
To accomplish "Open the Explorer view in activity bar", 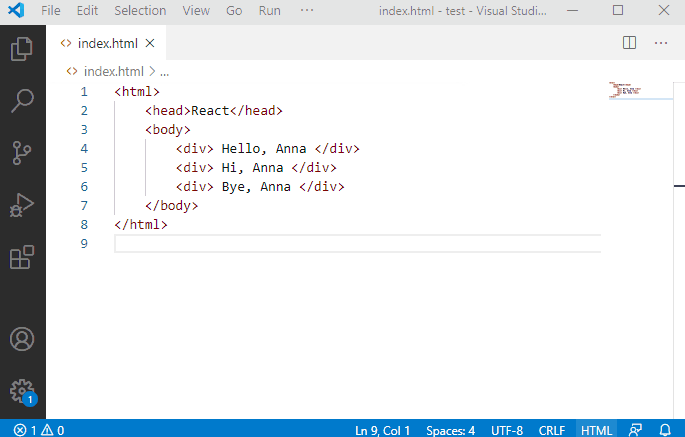I will pyautogui.click(x=22, y=49).
